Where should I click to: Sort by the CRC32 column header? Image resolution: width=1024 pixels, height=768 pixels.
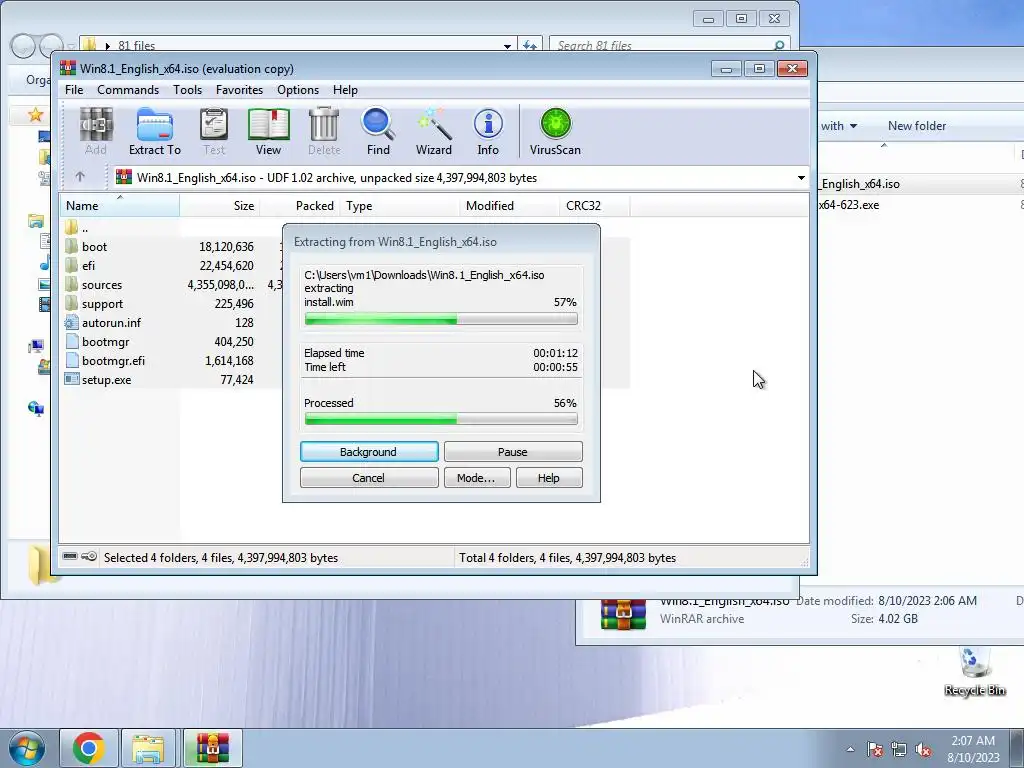pyautogui.click(x=595, y=206)
